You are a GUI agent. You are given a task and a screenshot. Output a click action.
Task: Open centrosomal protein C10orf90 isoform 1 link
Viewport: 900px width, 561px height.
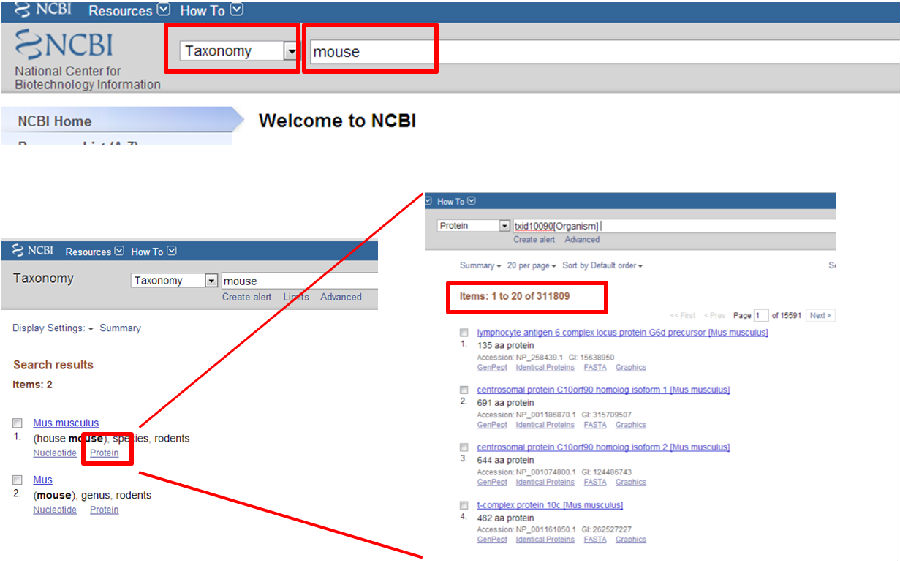(x=603, y=390)
